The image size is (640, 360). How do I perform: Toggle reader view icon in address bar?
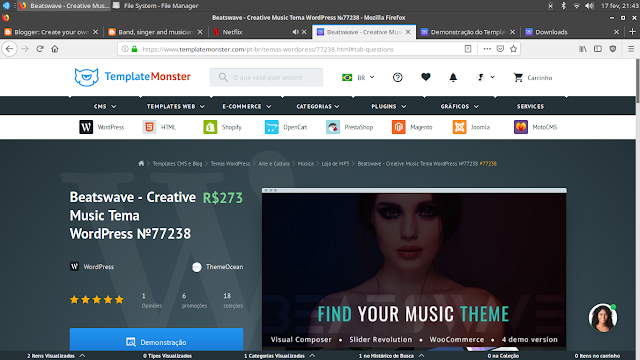point(468,49)
